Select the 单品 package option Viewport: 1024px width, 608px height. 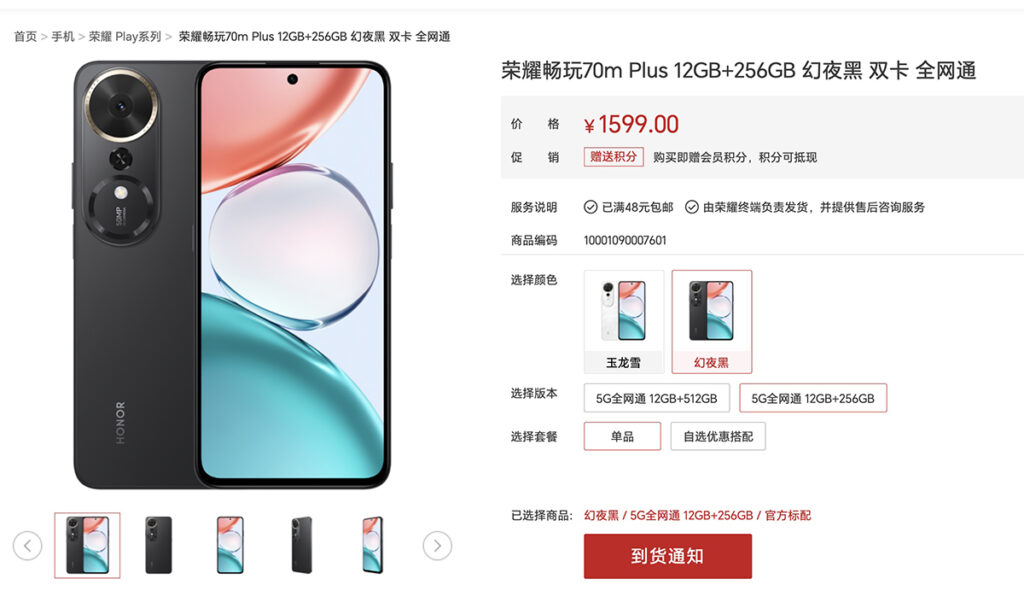pyautogui.click(x=622, y=436)
